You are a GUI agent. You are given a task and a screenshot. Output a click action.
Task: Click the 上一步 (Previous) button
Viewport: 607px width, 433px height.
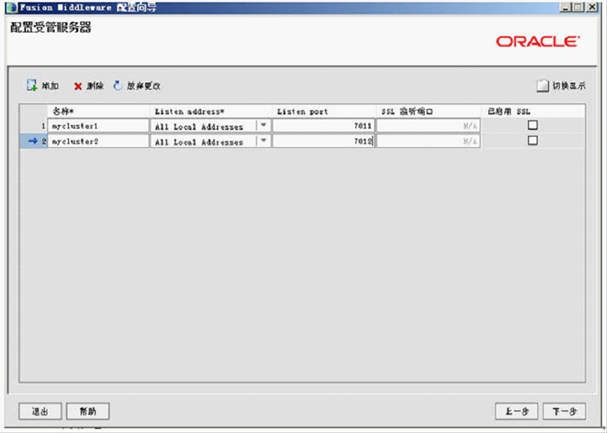[517, 411]
